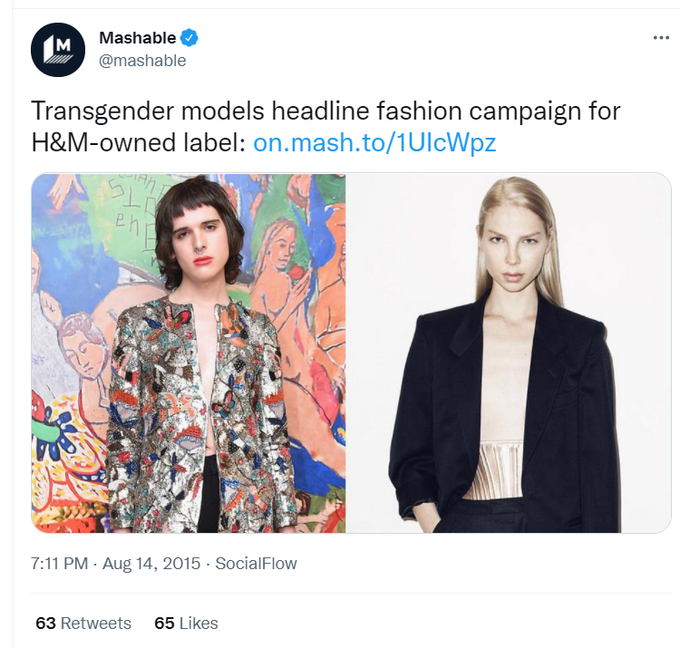View the 63 Retweets list
Screen dimensions: 680x648
click(x=83, y=623)
